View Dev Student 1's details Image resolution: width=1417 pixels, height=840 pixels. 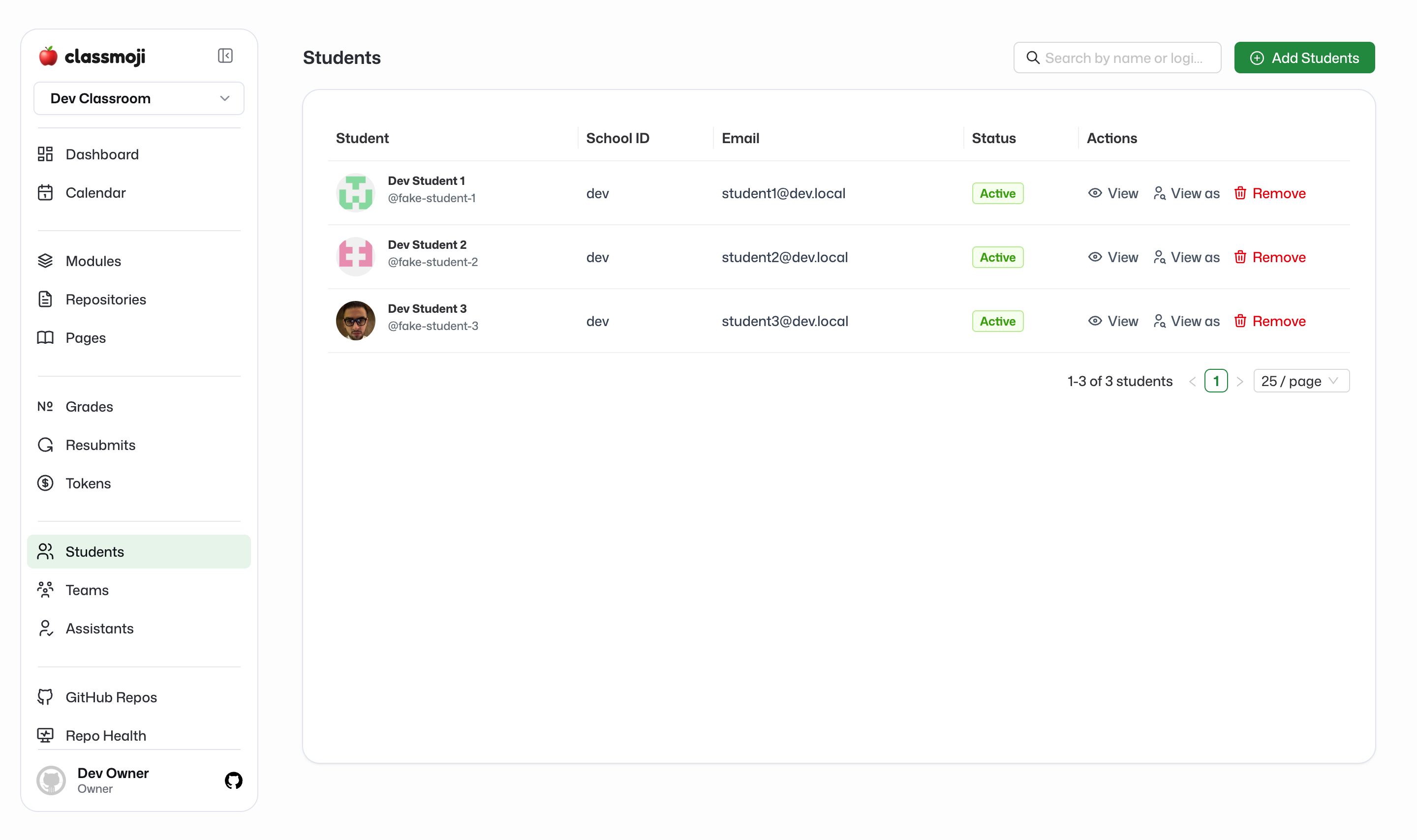pyautogui.click(x=1113, y=194)
